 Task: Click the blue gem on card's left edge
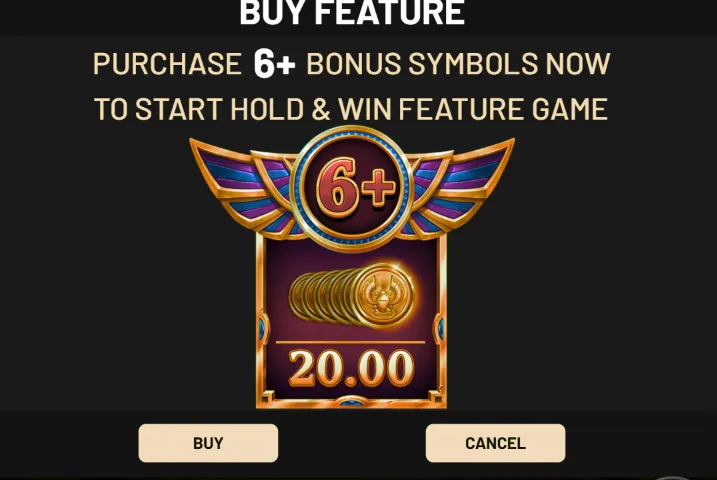[262, 329]
